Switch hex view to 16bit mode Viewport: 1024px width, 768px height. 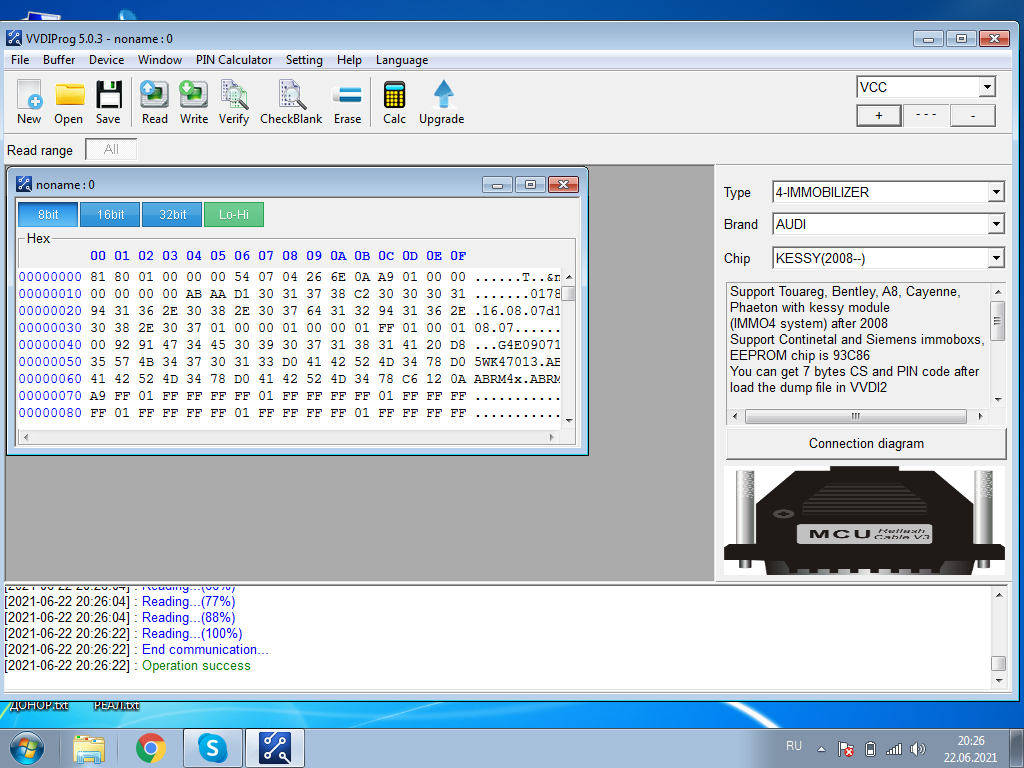click(x=110, y=214)
